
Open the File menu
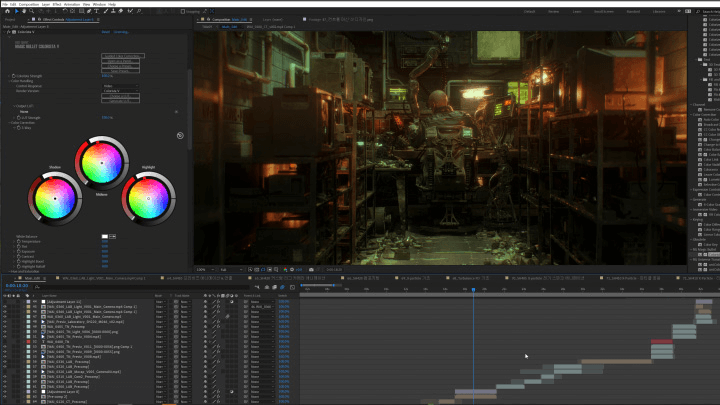pos(5,4)
